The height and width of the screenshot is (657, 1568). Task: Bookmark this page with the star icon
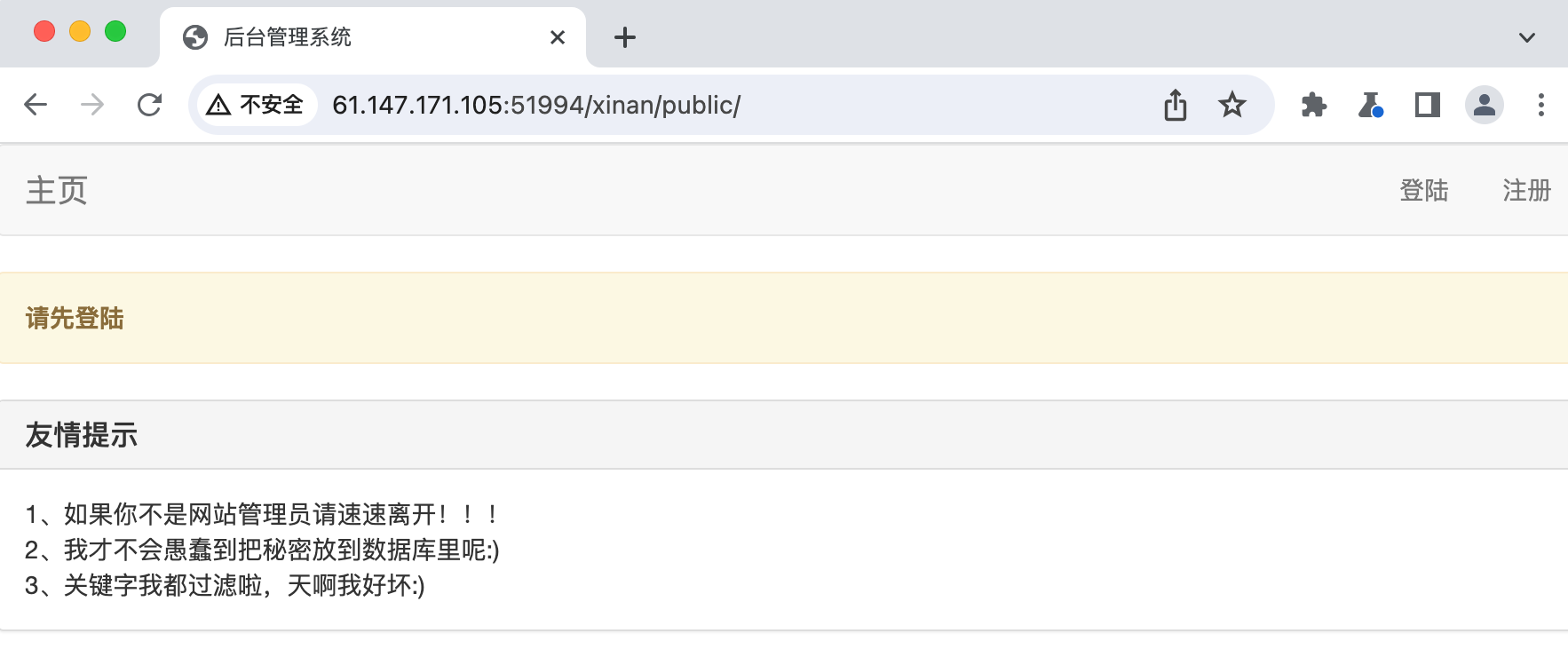(1232, 105)
